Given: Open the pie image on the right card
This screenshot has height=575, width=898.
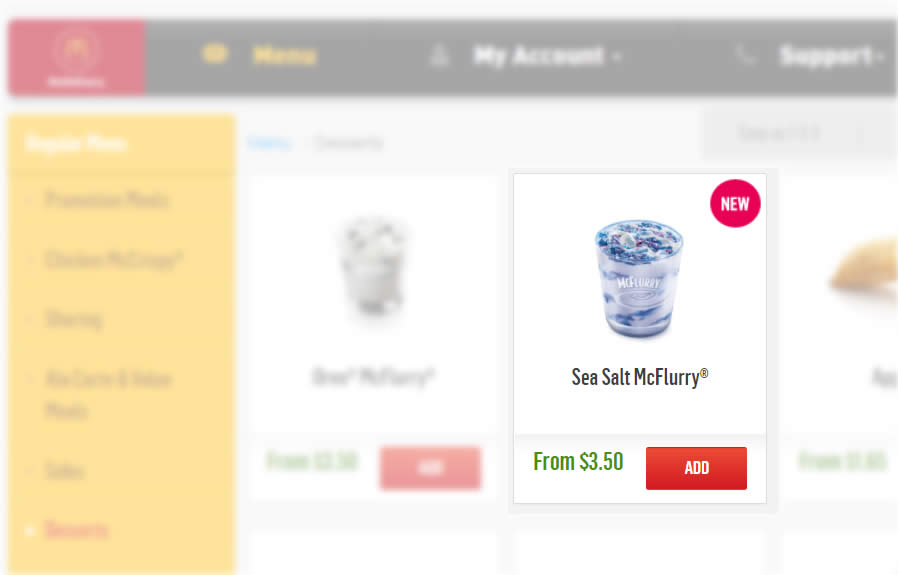Looking at the screenshot, I should 864,269.
